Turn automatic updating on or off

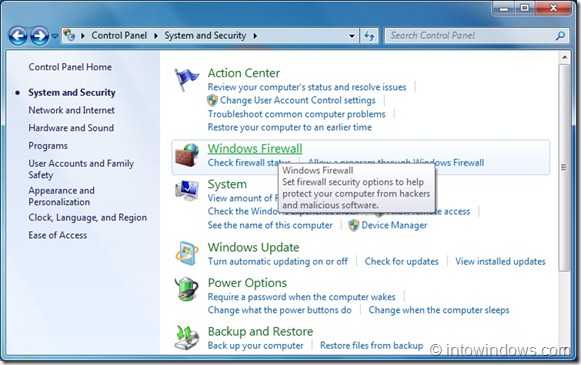click(x=278, y=261)
